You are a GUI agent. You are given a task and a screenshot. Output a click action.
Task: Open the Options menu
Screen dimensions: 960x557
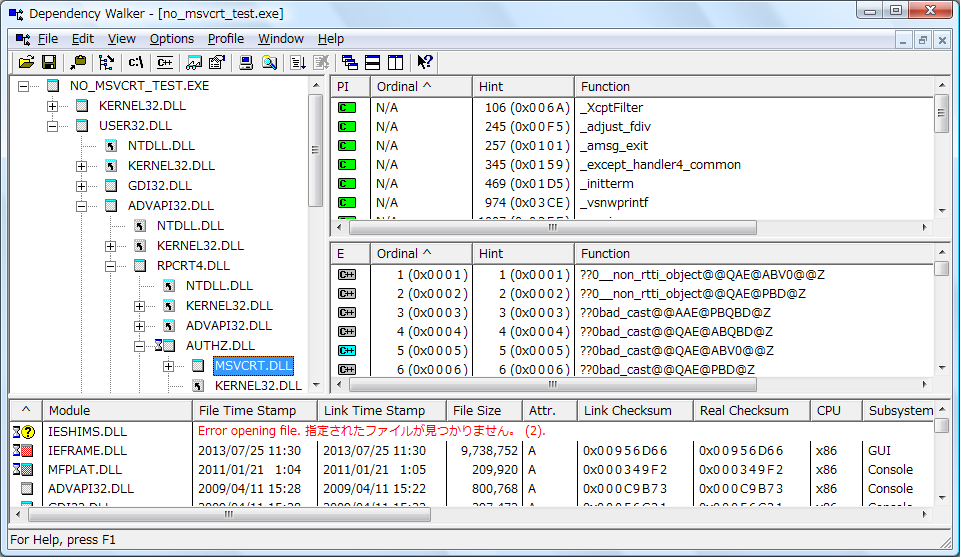(172, 39)
